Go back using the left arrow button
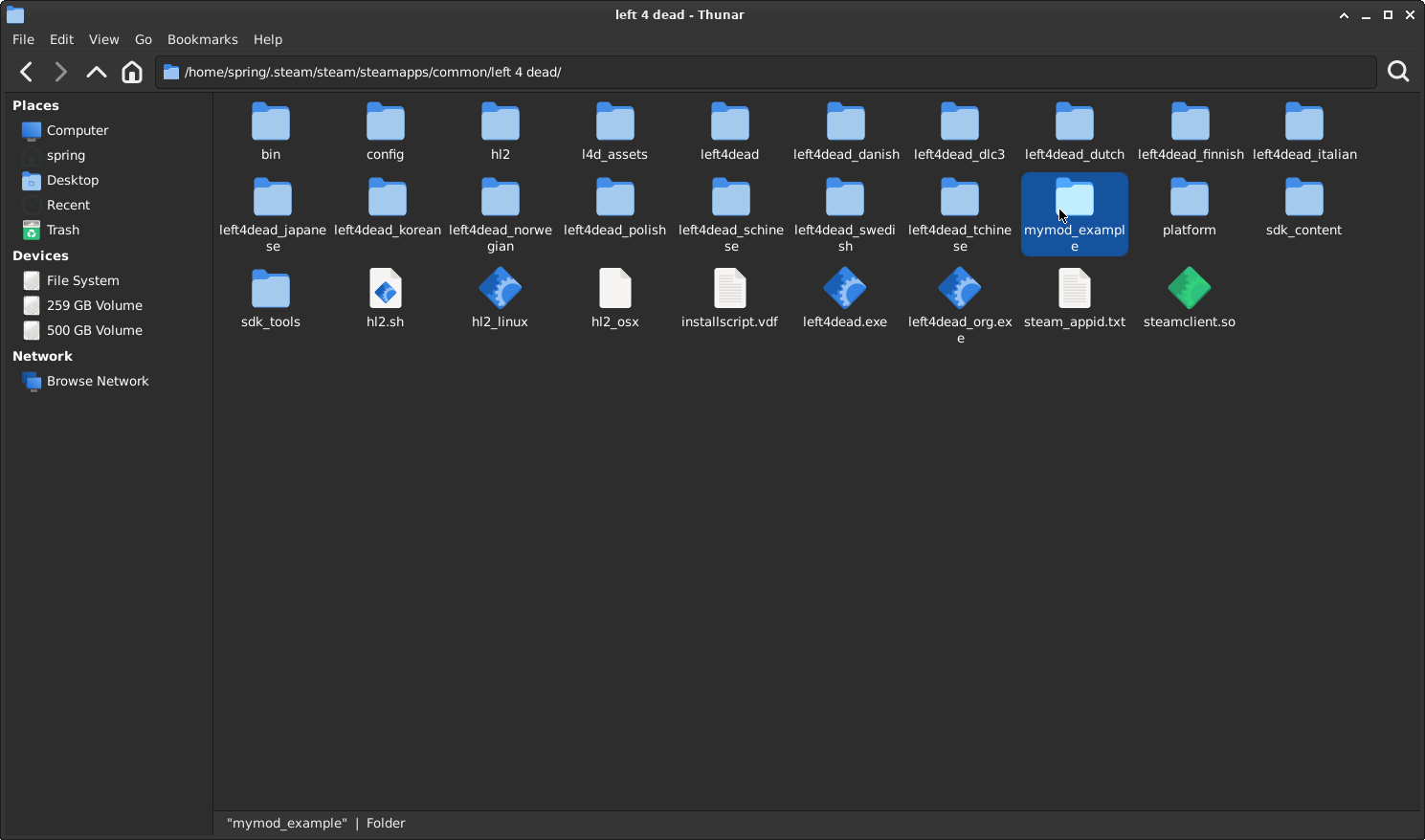This screenshot has width=1425, height=840. pos(27,72)
